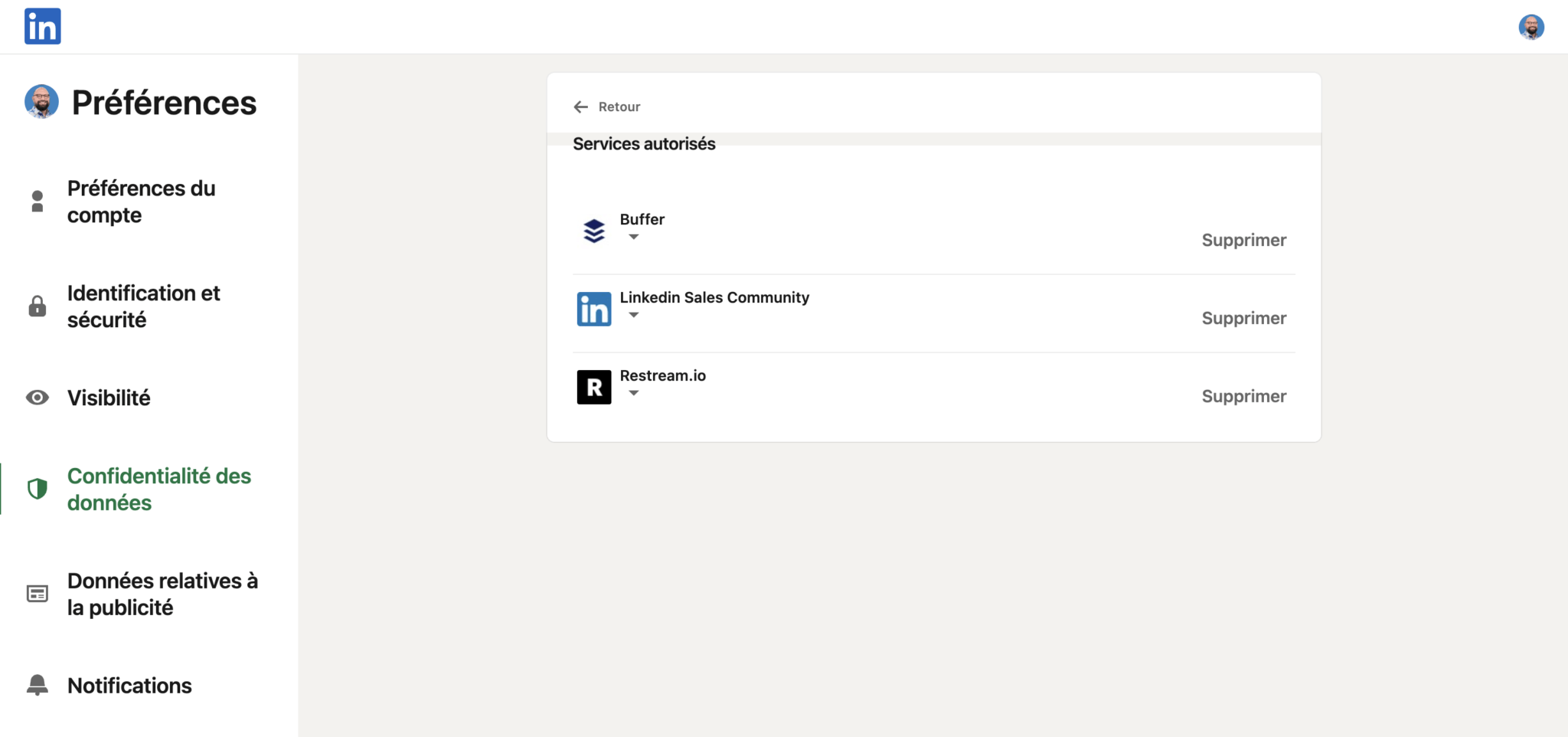1568x737 pixels.
Task: Click the ad card icon for Données relatives
Action: 38,594
